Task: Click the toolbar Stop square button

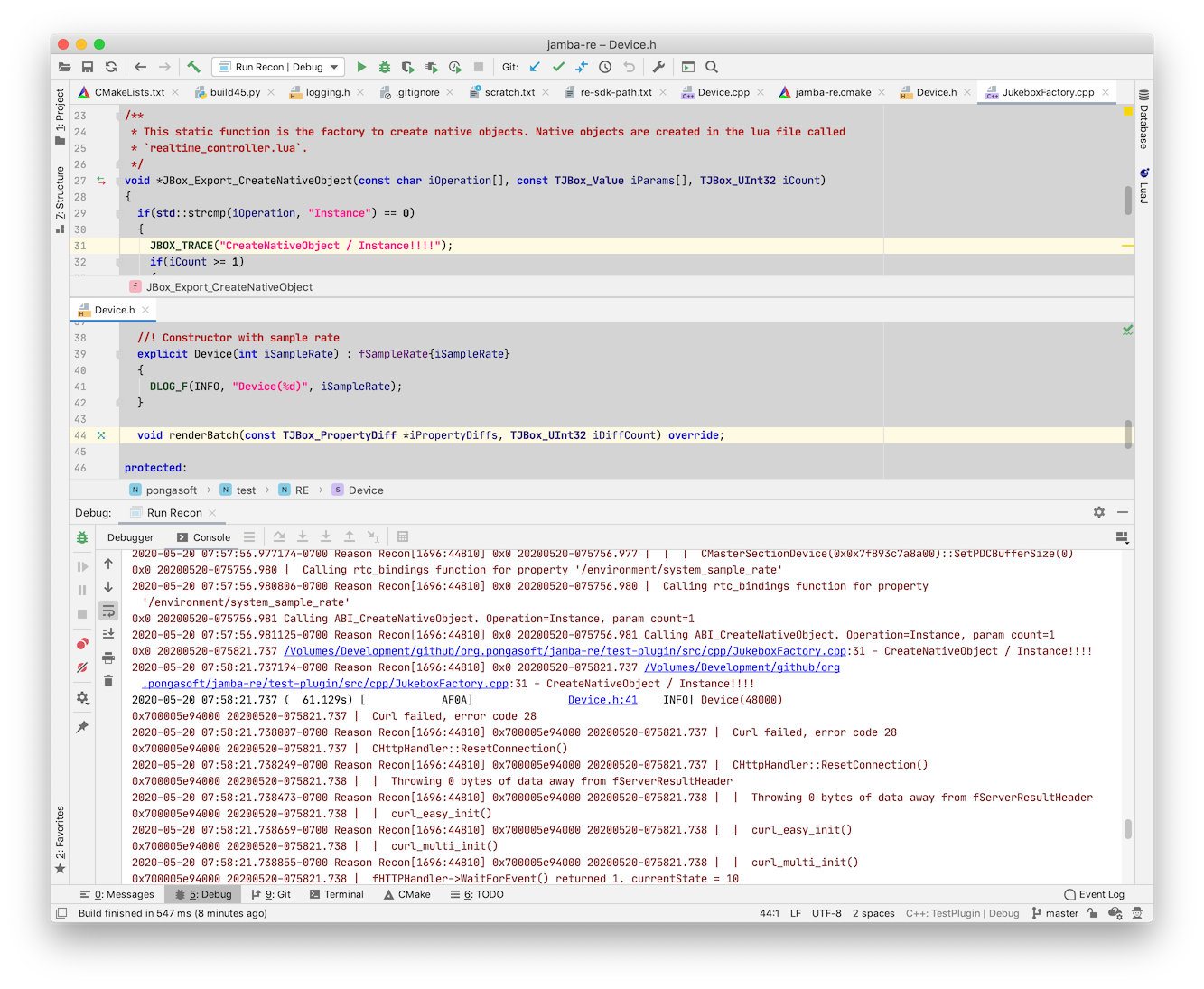Action: 479,67
